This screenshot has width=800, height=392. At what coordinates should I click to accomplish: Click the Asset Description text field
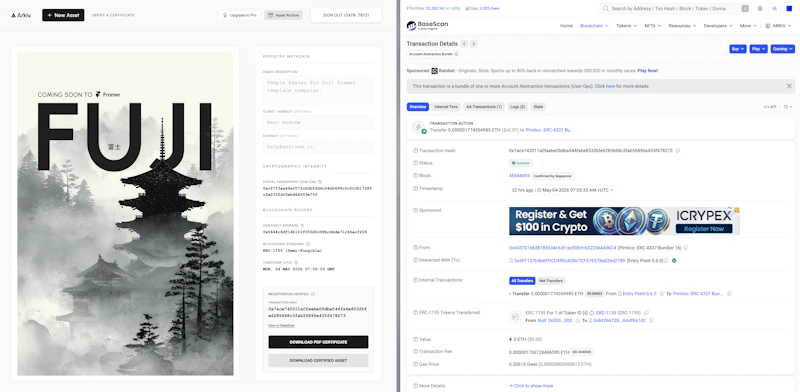point(318,90)
